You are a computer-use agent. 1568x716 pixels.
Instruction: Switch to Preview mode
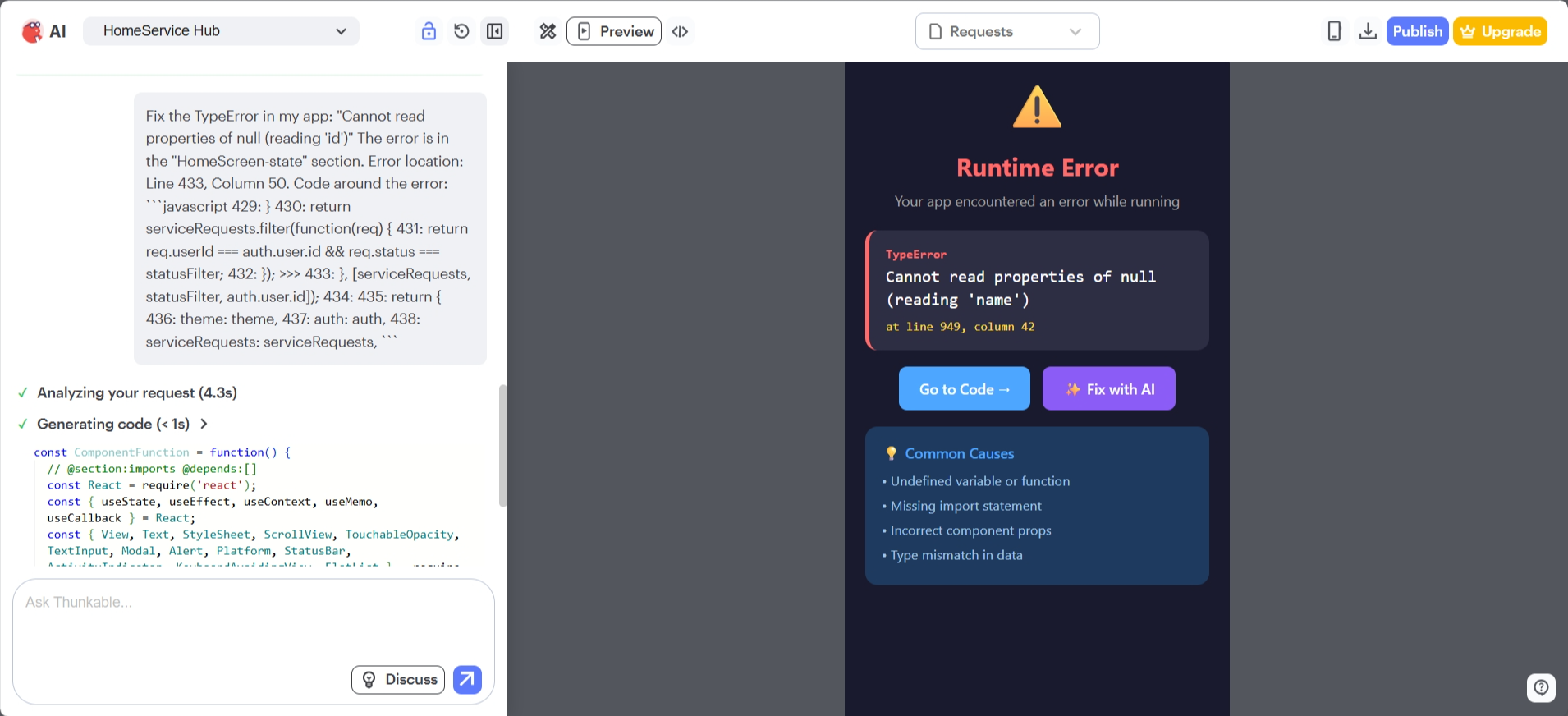[x=614, y=31]
